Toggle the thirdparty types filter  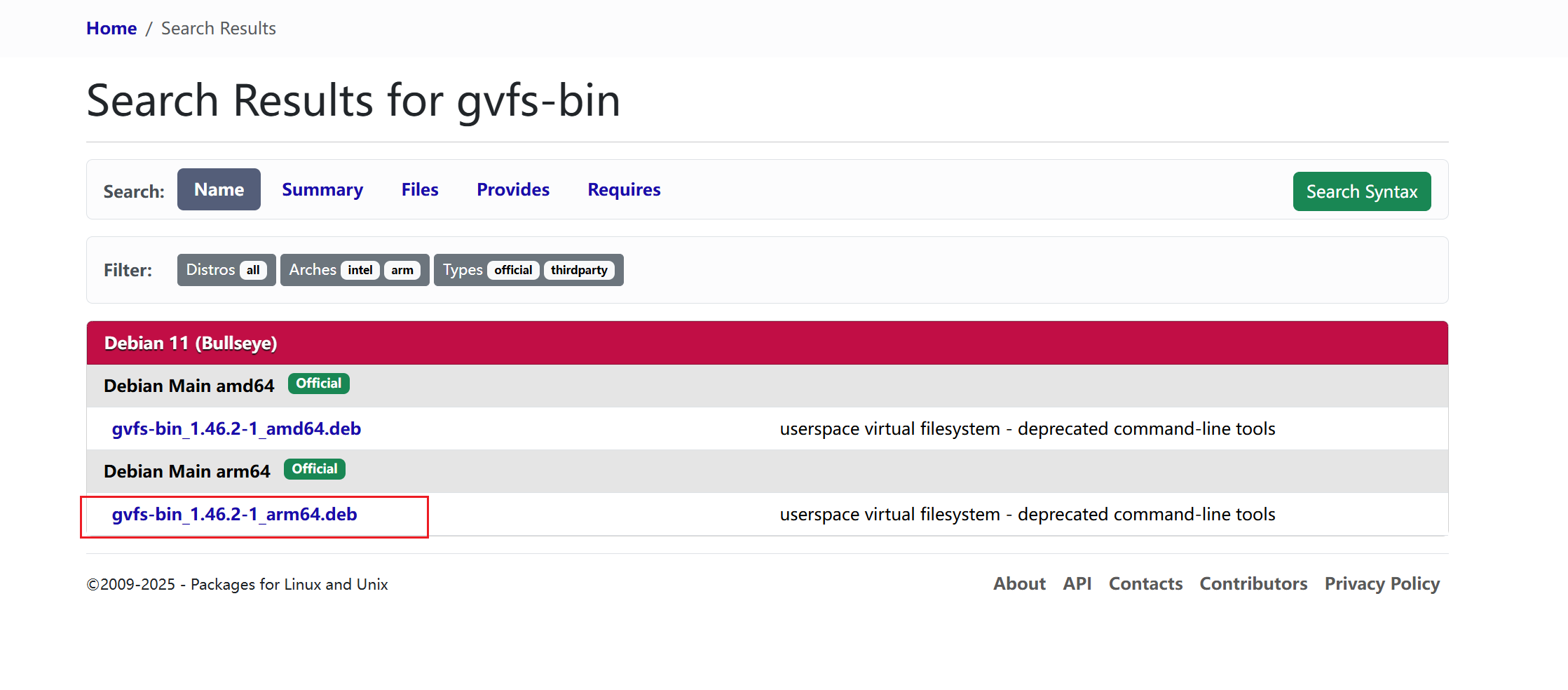580,269
